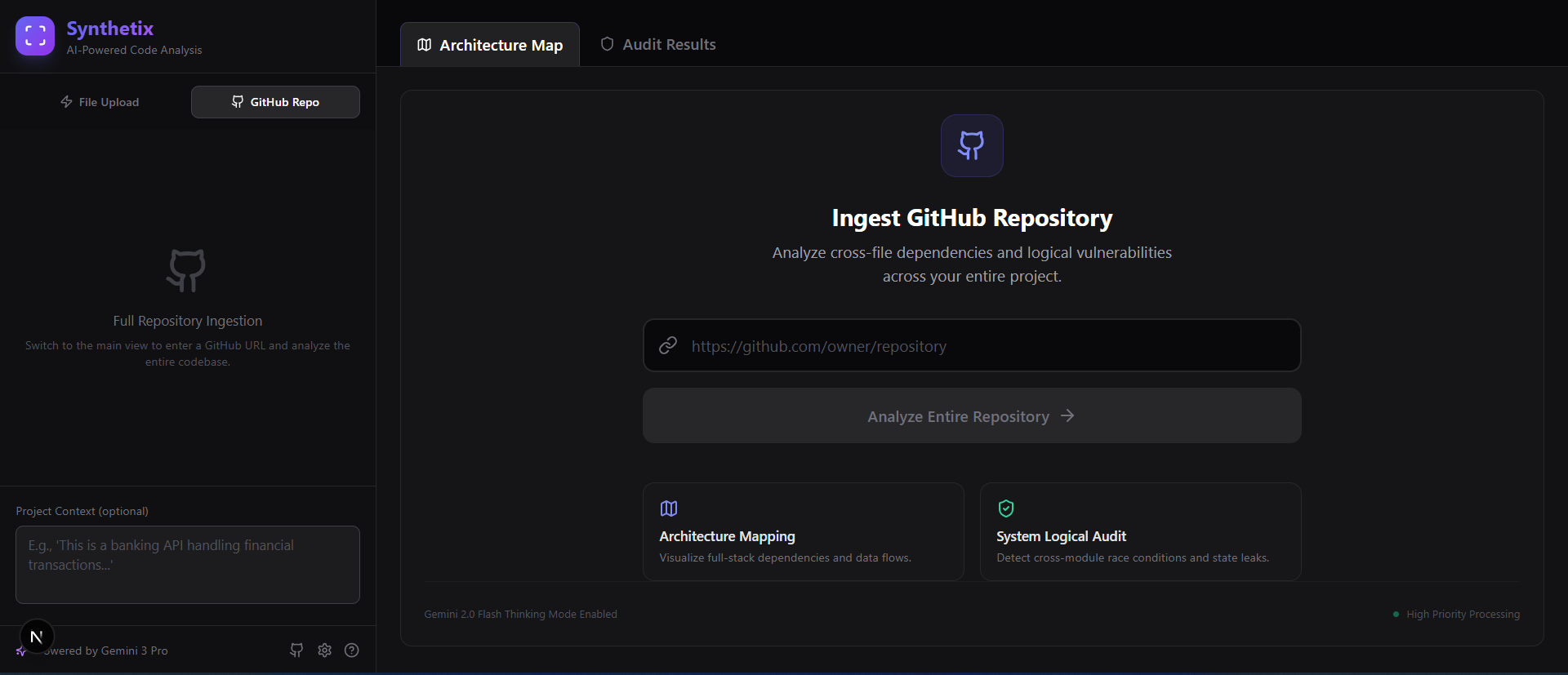Click the Synthetix logo icon

(35, 36)
